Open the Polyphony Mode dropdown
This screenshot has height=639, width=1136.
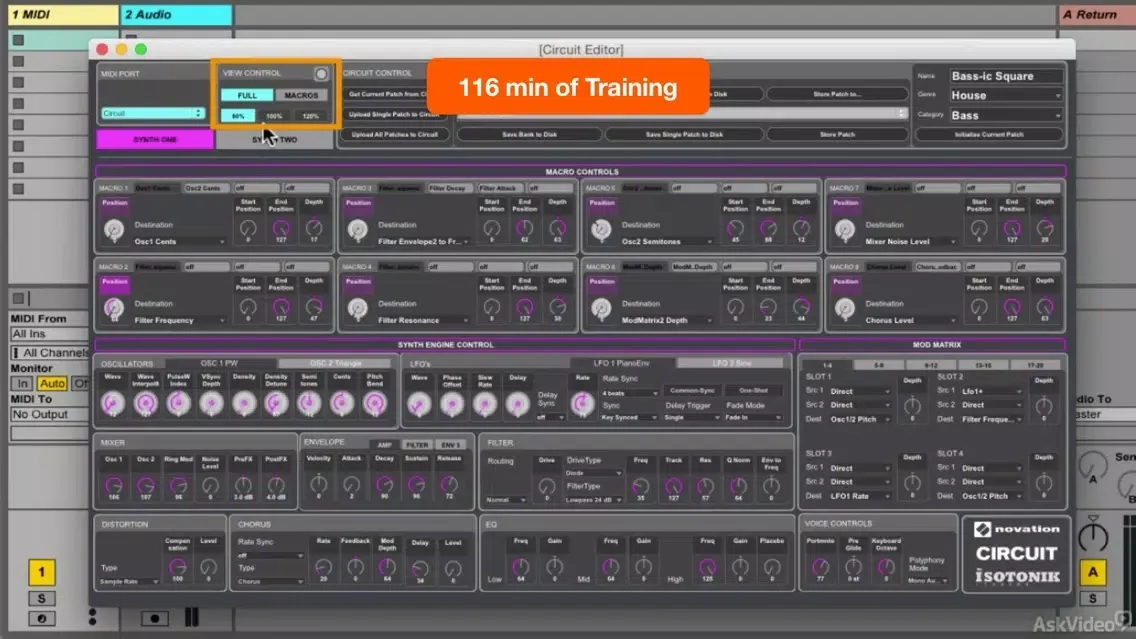pyautogui.click(x=928, y=581)
